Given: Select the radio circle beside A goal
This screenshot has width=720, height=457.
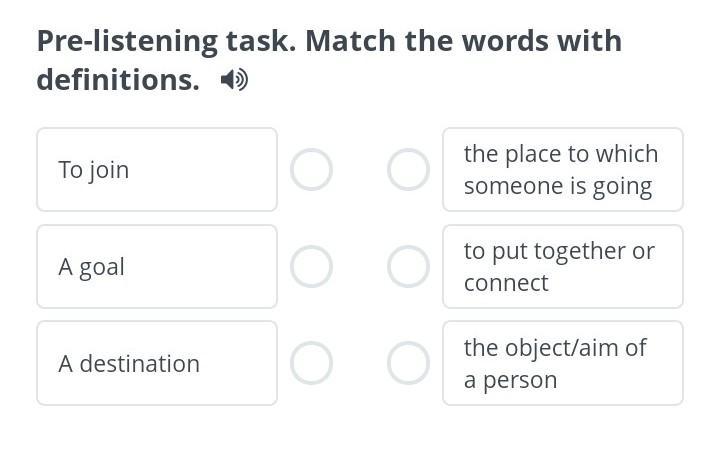Looking at the screenshot, I should tap(311, 267).
